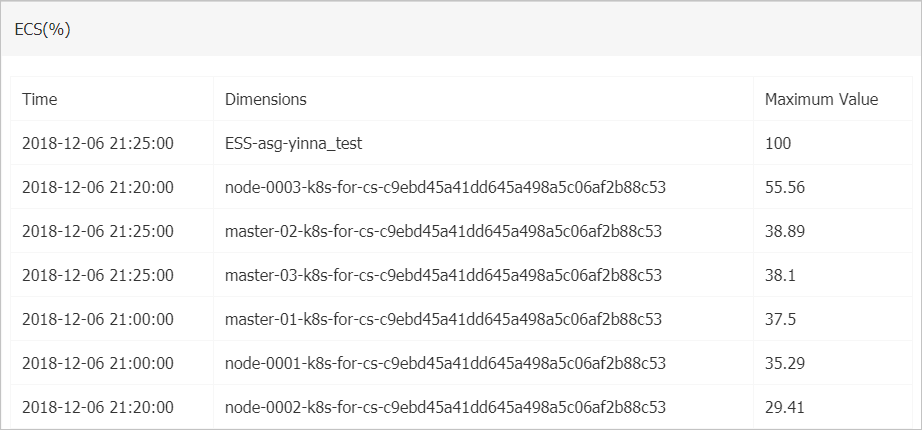Click the ECS(%) panel title

(x=42, y=30)
